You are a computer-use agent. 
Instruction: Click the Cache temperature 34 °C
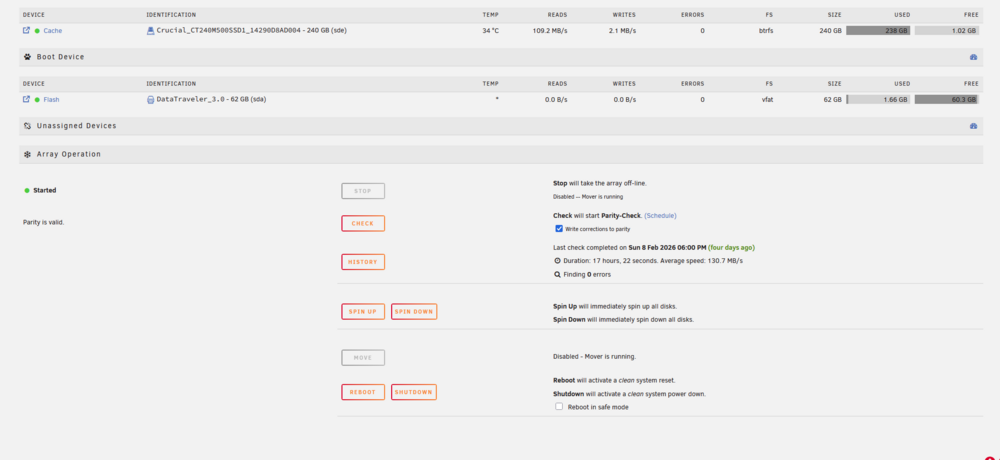(491, 31)
